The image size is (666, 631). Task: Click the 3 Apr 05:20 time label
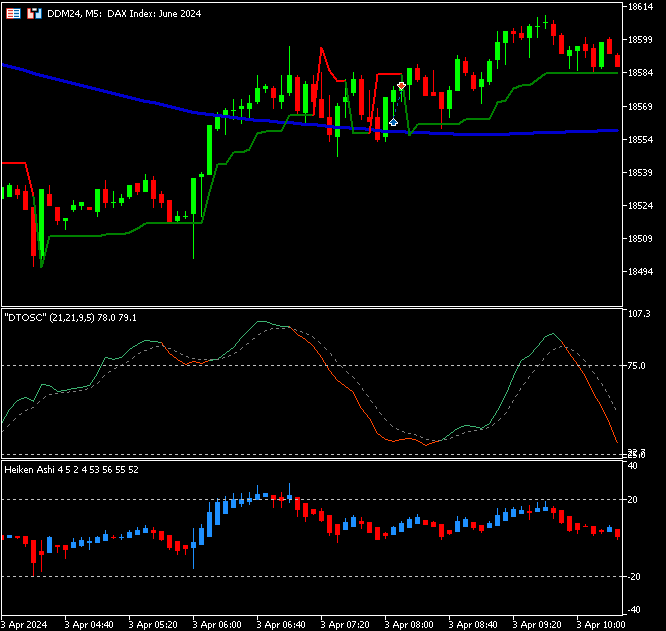coord(153,625)
